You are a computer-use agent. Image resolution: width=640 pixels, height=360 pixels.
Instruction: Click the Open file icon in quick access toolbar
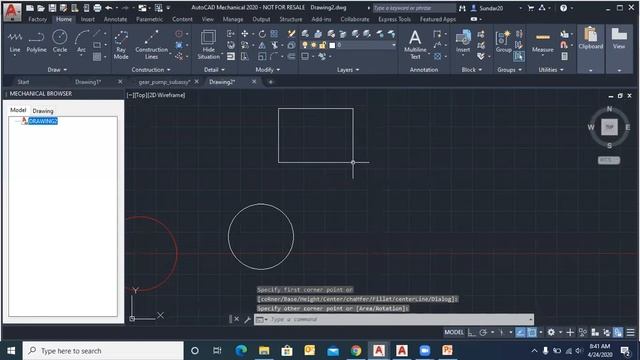[41, 8]
